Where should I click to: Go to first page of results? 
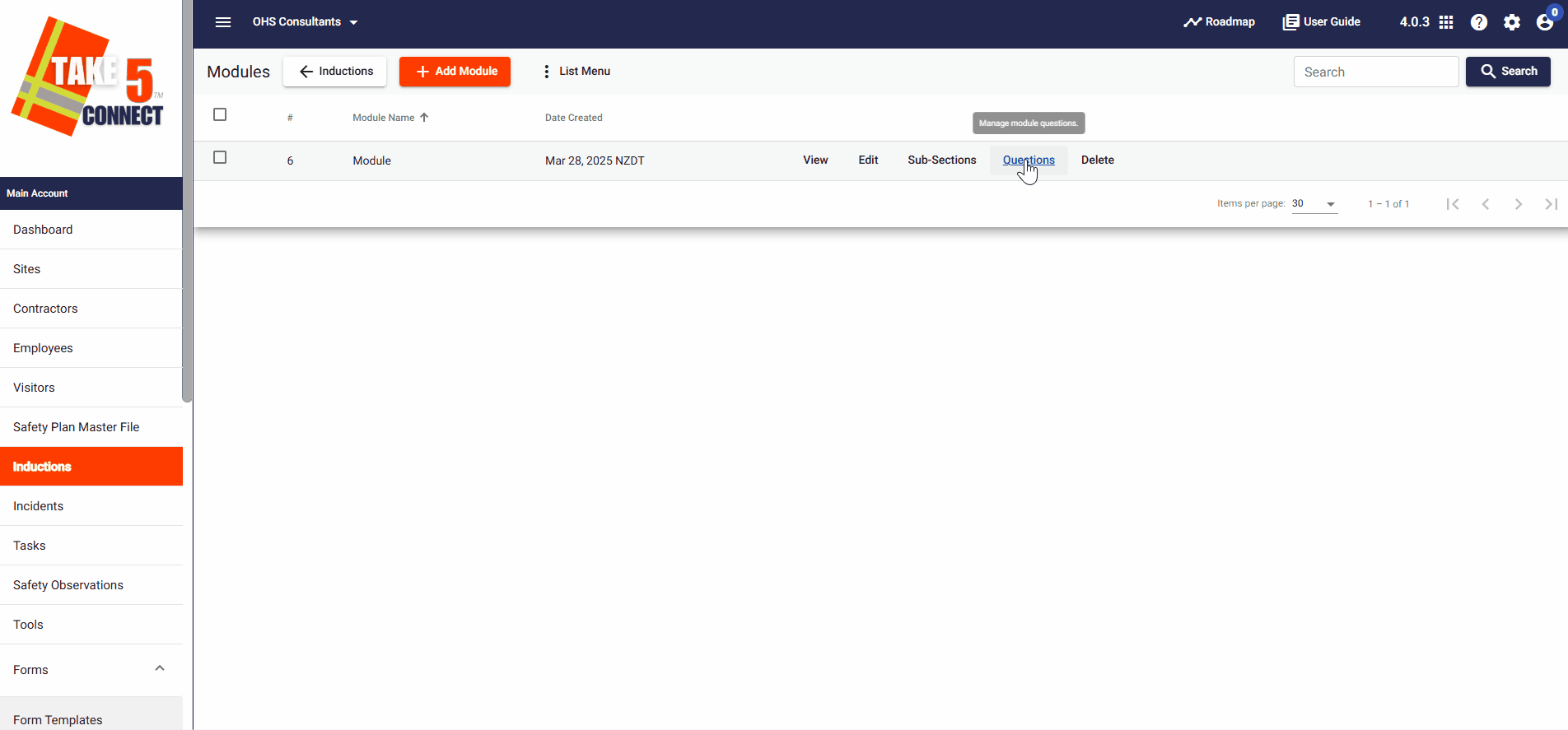pos(1453,204)
